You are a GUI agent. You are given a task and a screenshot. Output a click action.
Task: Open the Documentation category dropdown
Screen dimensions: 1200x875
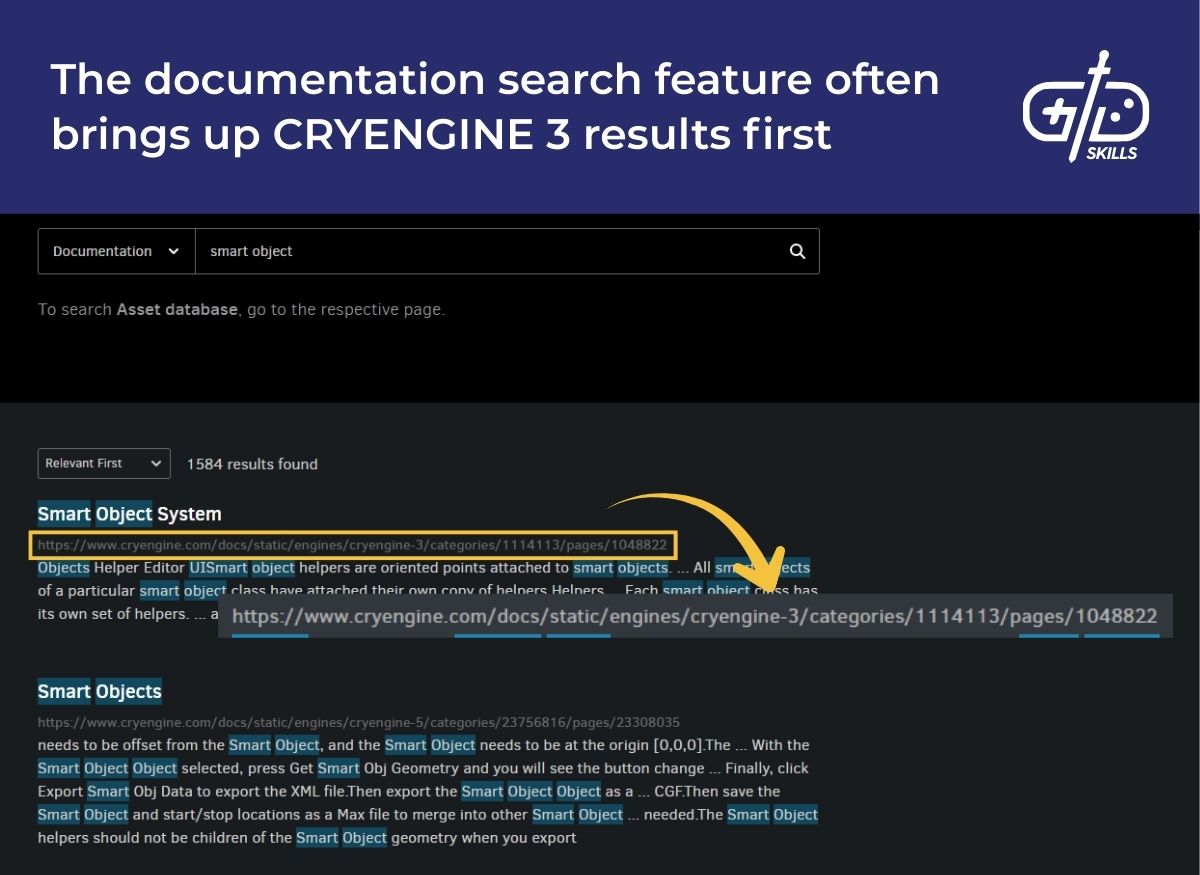pyautogui.click(x=115, y=251)
